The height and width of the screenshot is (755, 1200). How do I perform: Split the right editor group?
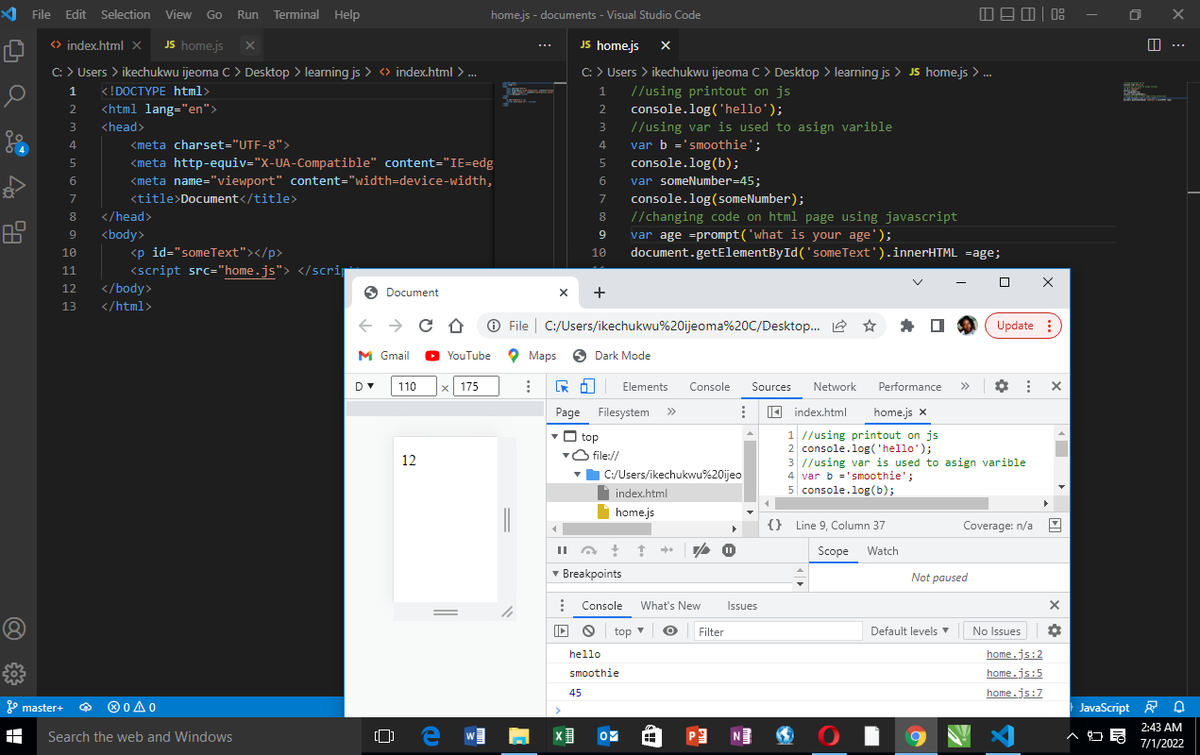[x=1155, y=46]
